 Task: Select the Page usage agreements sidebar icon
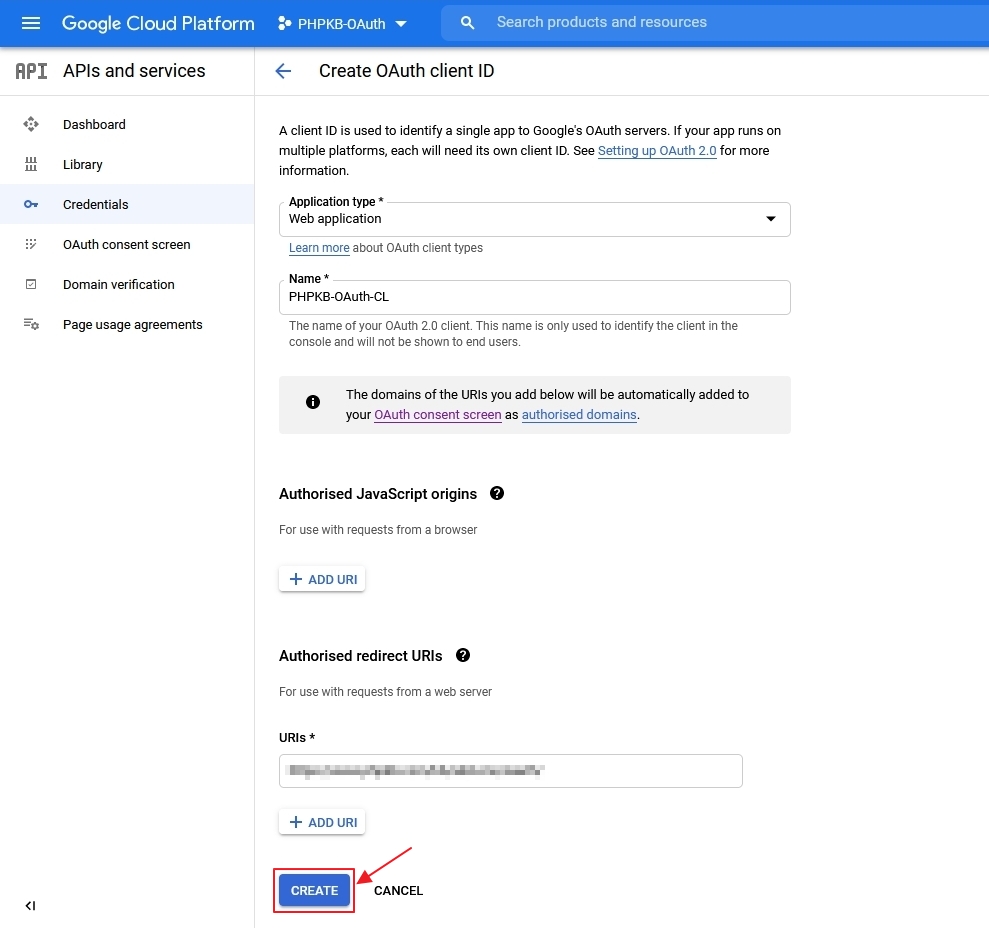click(31, 324)
